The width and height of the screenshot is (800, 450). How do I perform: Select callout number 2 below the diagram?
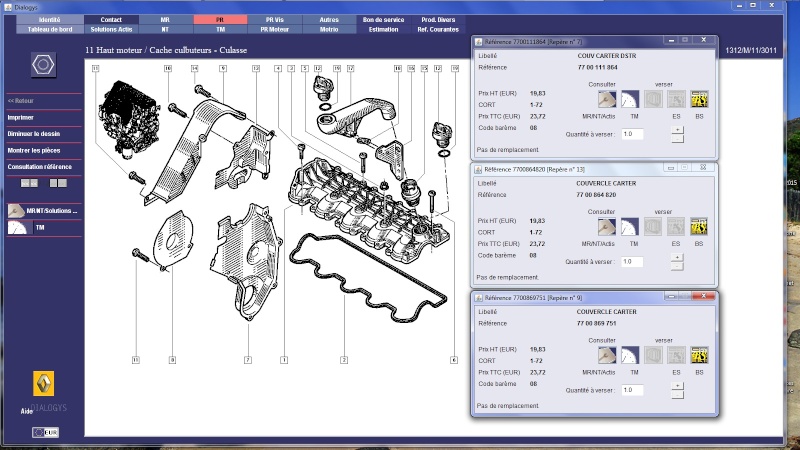pos(344,360)
